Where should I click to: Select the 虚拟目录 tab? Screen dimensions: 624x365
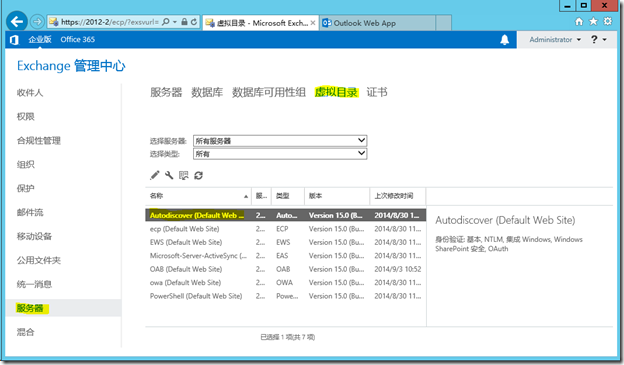pyautogui.click(x=336, y=92)
